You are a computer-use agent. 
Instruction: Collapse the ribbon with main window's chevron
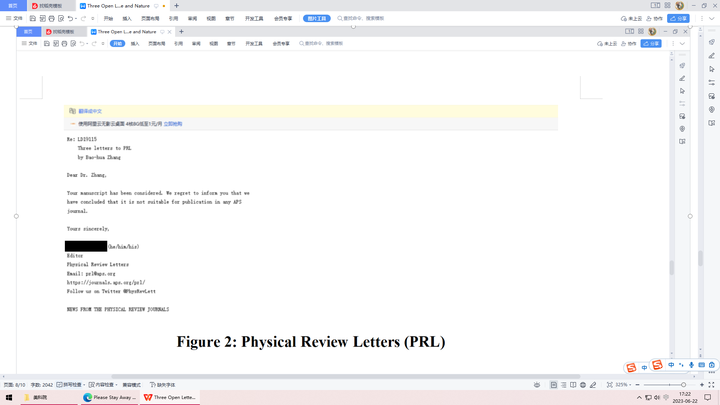712,18
